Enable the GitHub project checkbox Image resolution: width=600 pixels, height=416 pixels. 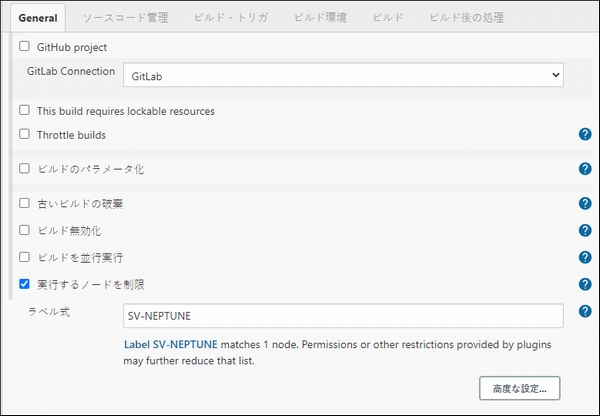coord(24,46)
